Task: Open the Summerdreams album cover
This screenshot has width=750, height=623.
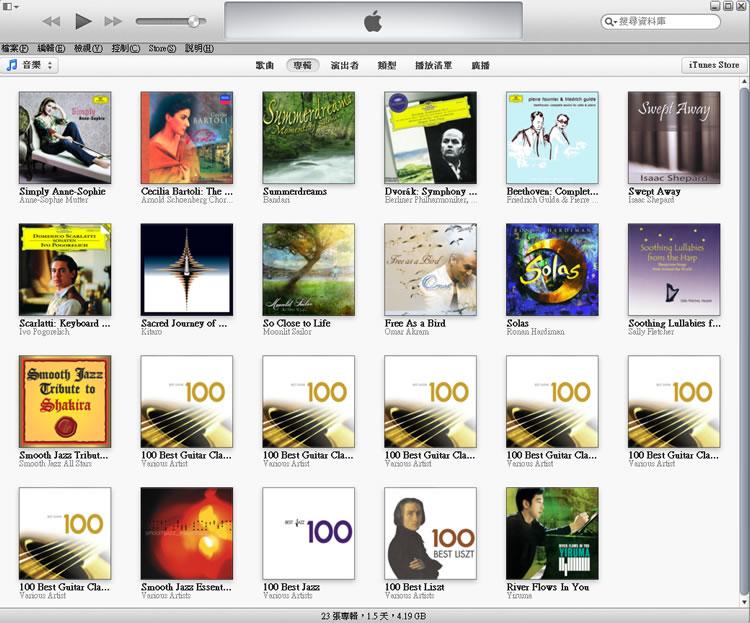Action: click(309, 138)
